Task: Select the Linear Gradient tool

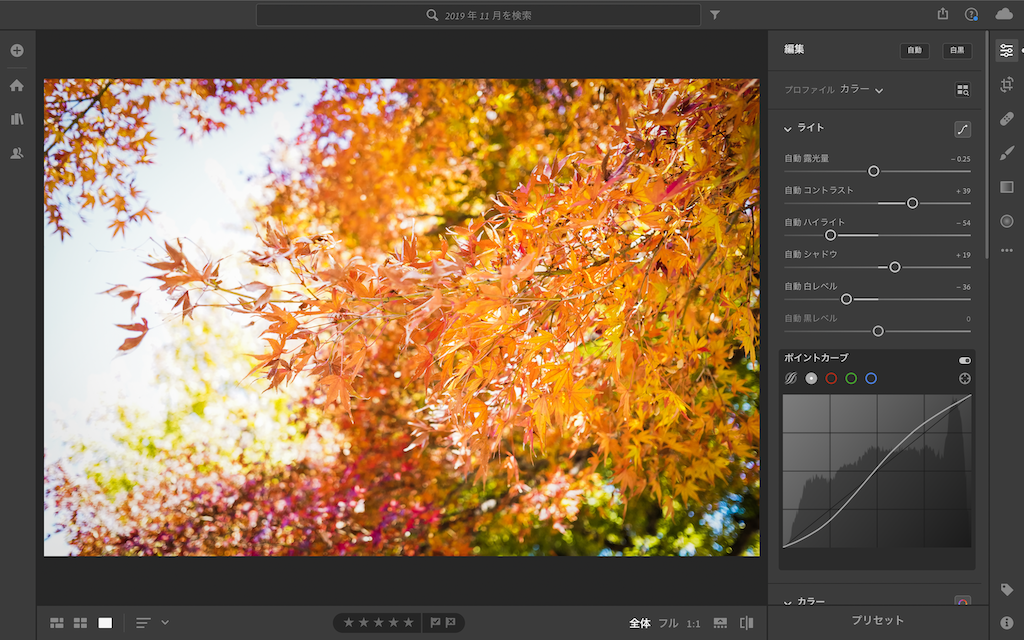Action: click(x=1006, y=187)
